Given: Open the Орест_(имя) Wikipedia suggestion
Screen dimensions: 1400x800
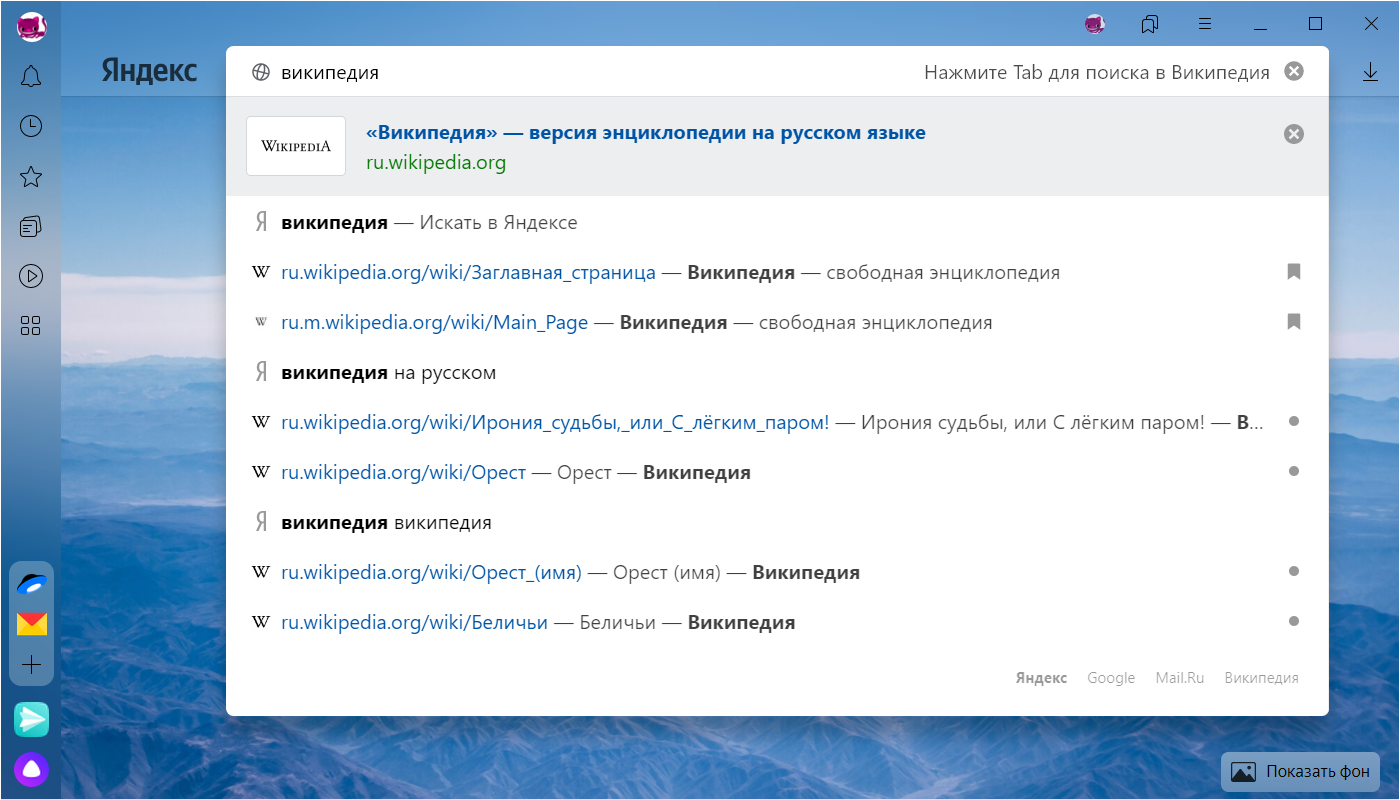Looking at the screenshot, I should (x=777, y=572).
